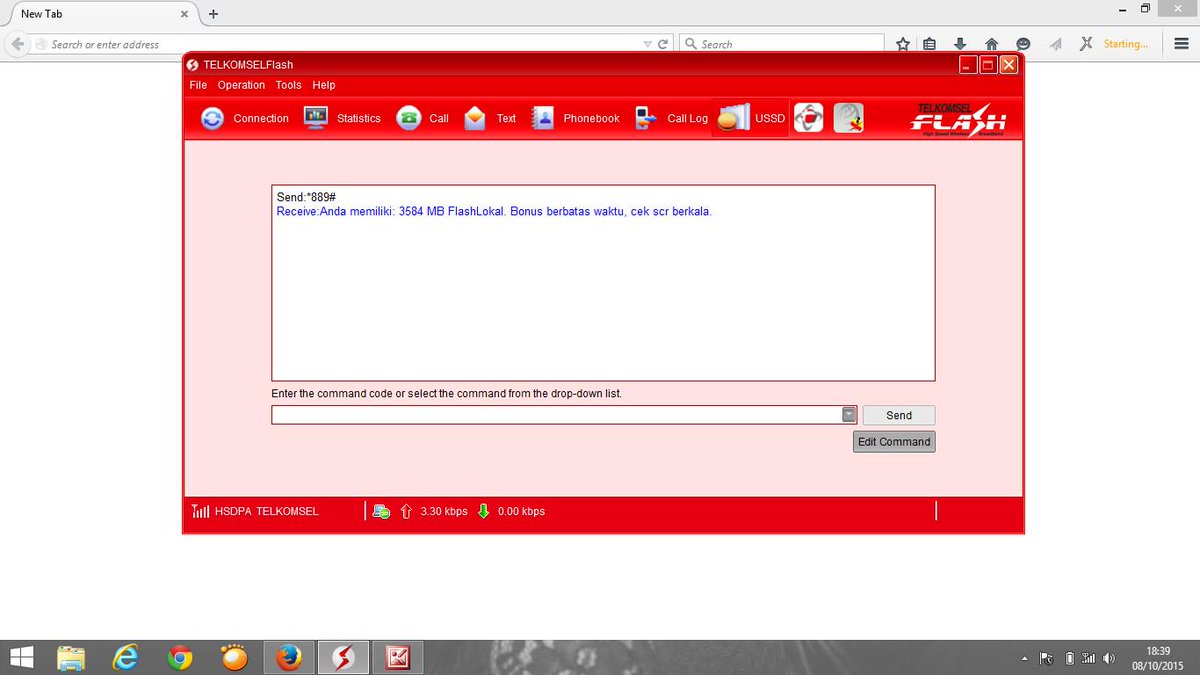The width and height of the screenshot is (1200, 675).
Task: Open a new Firefox tab with plus
Action: click(213, 14)
